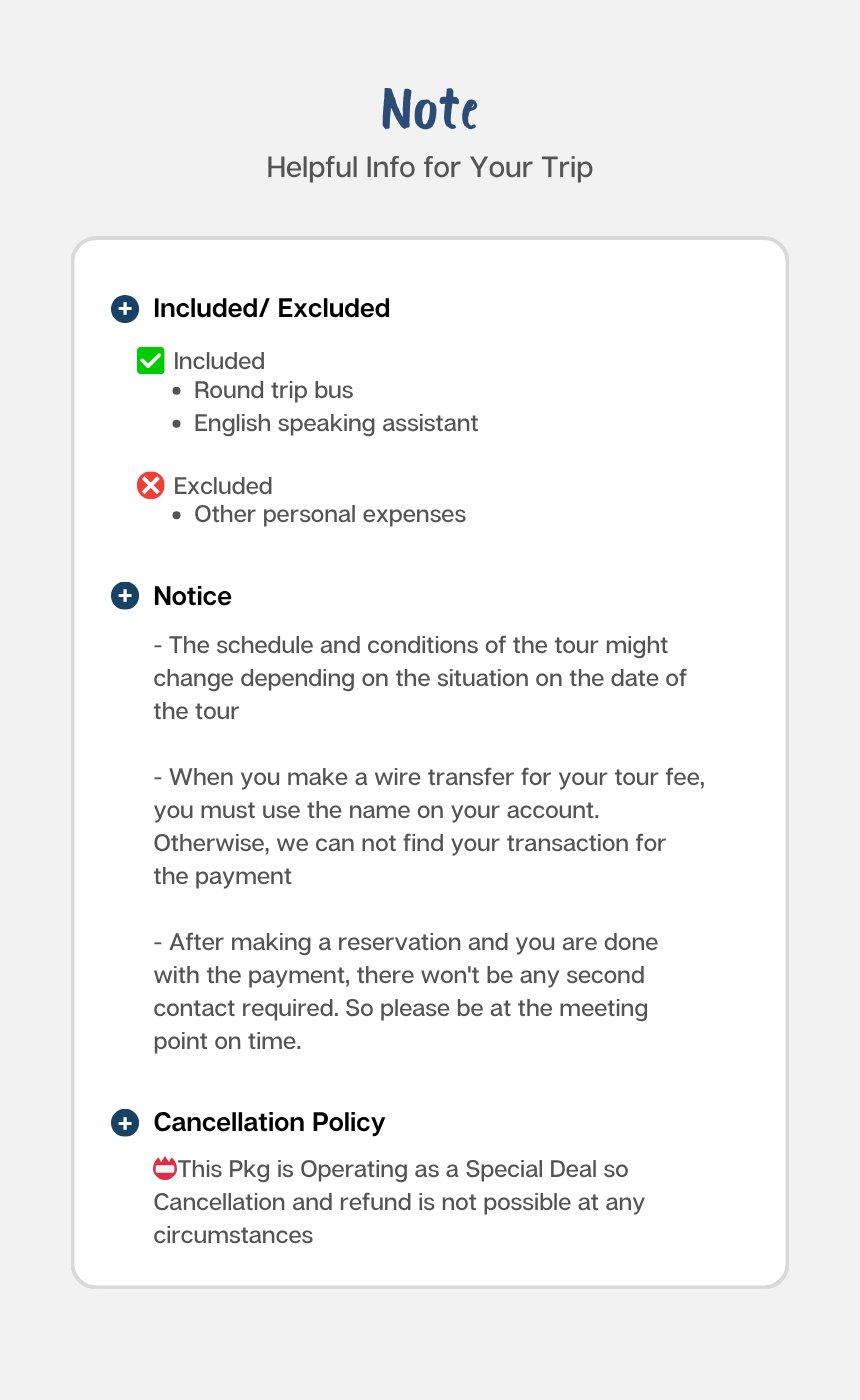Click the English speaking assistant item
The image size is (860, 1400).
point(336,423)
